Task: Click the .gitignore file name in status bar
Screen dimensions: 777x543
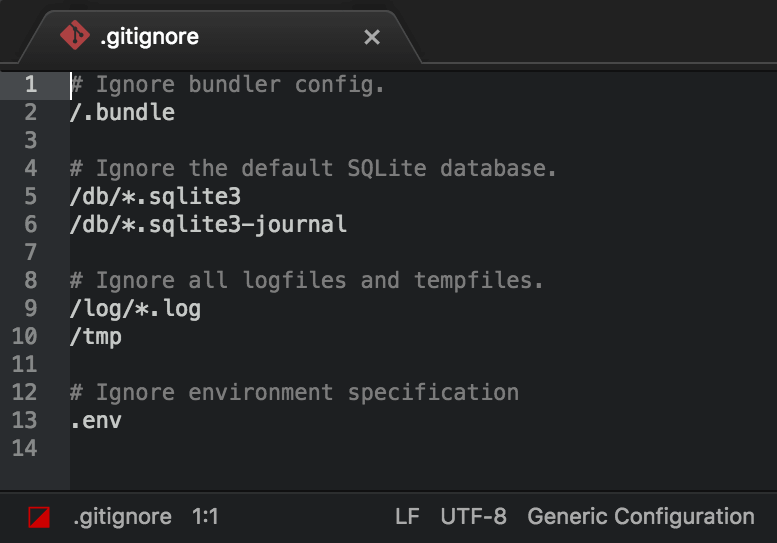Action: (x=122, y=517)
